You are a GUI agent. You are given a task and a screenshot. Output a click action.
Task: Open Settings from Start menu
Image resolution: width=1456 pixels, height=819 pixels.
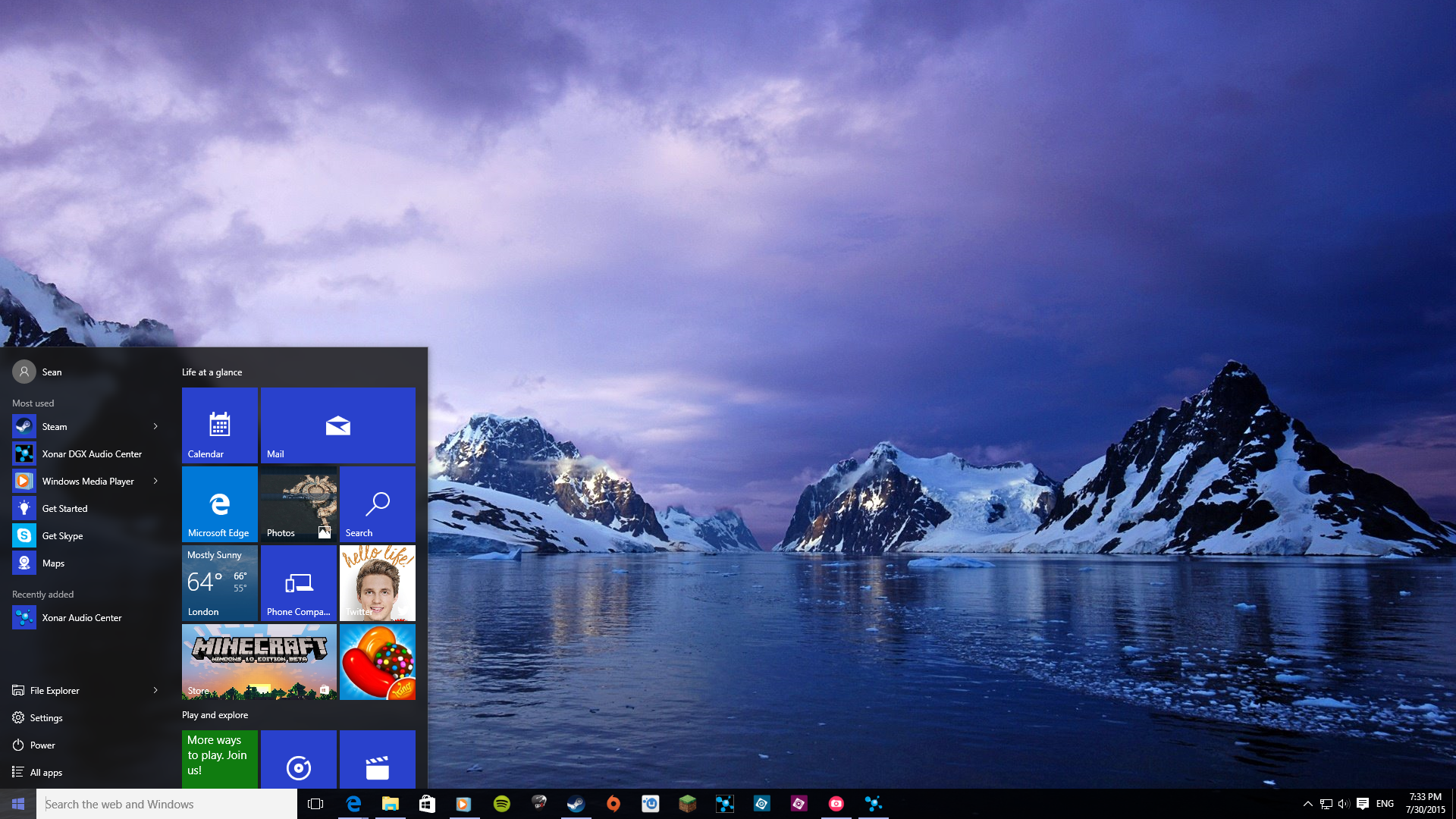(46, 717)
